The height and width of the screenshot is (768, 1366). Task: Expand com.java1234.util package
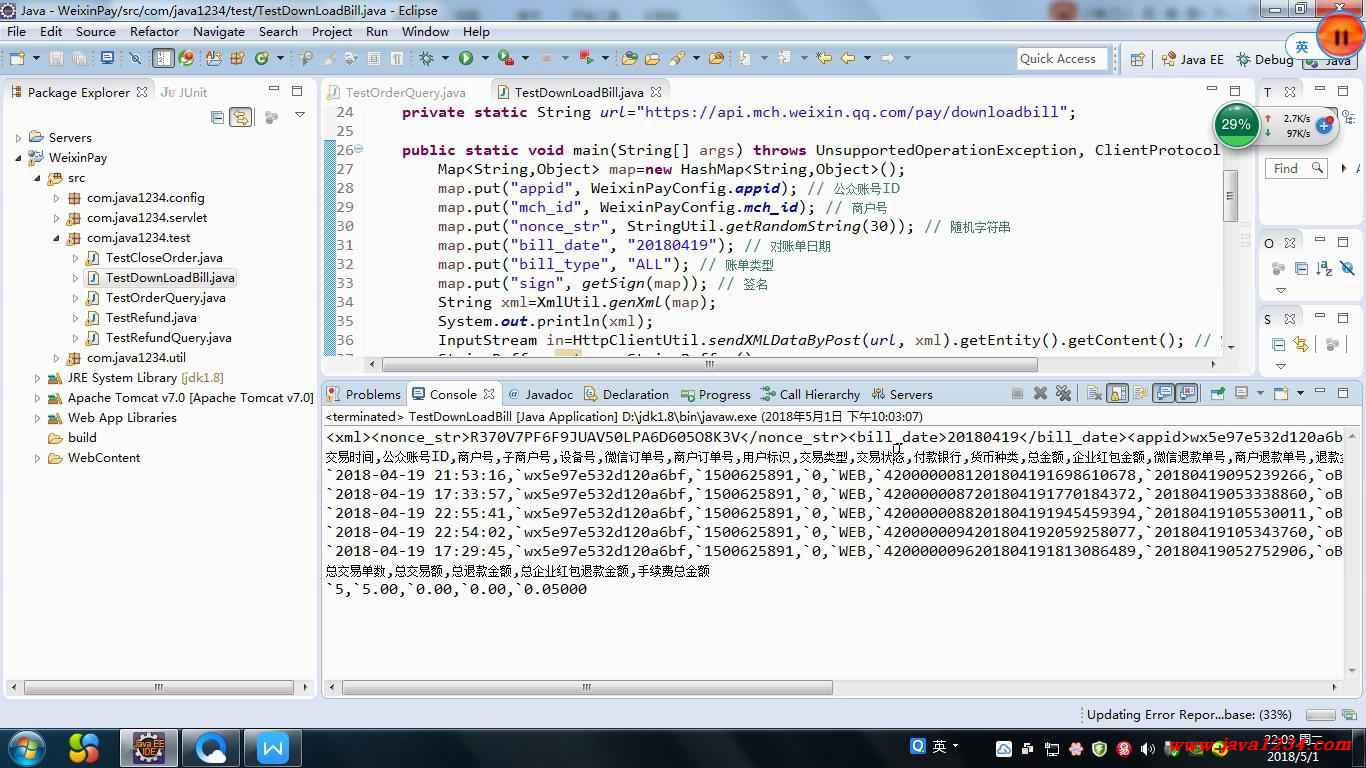pyautogui.click(x=57, y=358)
